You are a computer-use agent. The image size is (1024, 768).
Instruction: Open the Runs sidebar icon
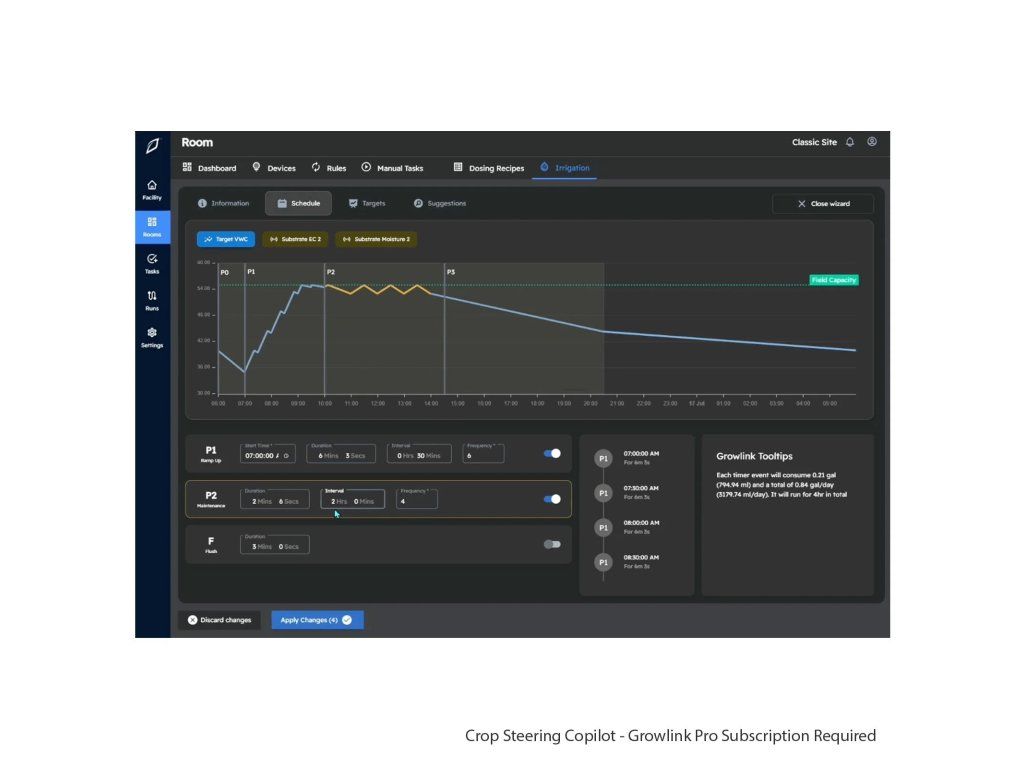152,300
